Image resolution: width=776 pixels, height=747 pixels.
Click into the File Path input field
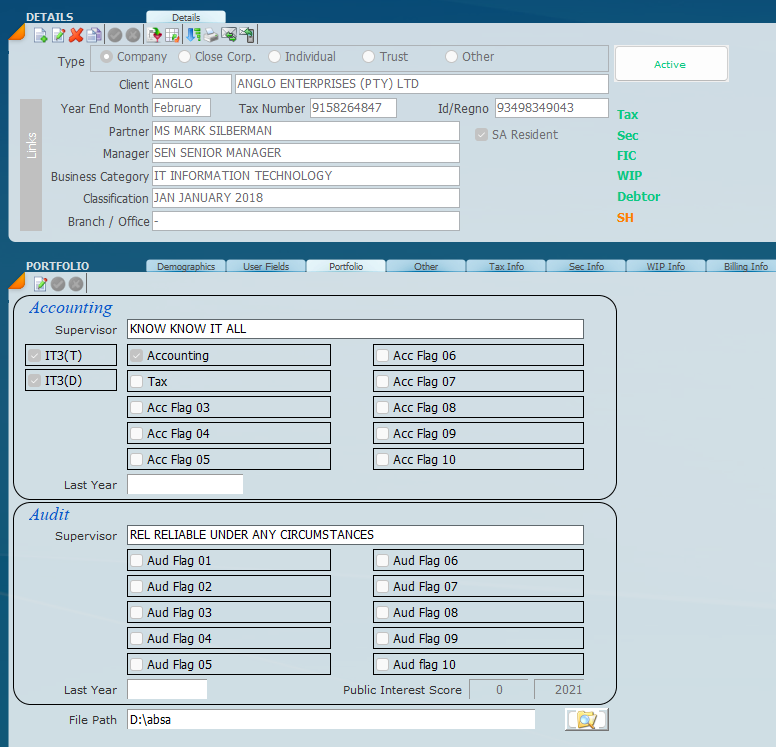click(x=331, y=719)
